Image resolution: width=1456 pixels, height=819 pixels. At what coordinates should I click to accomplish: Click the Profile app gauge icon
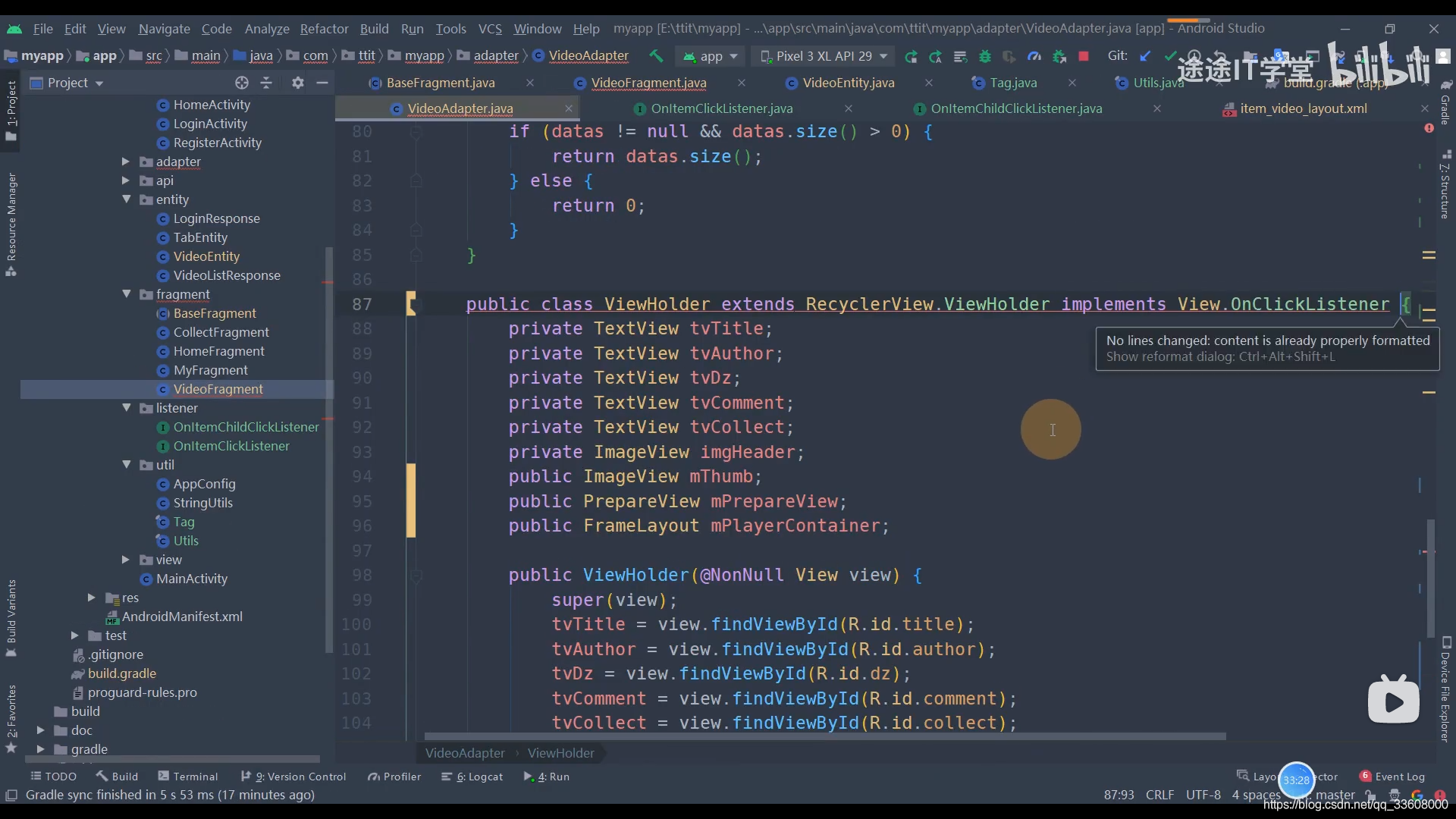pyautogui.click(x=1034, y=56)
